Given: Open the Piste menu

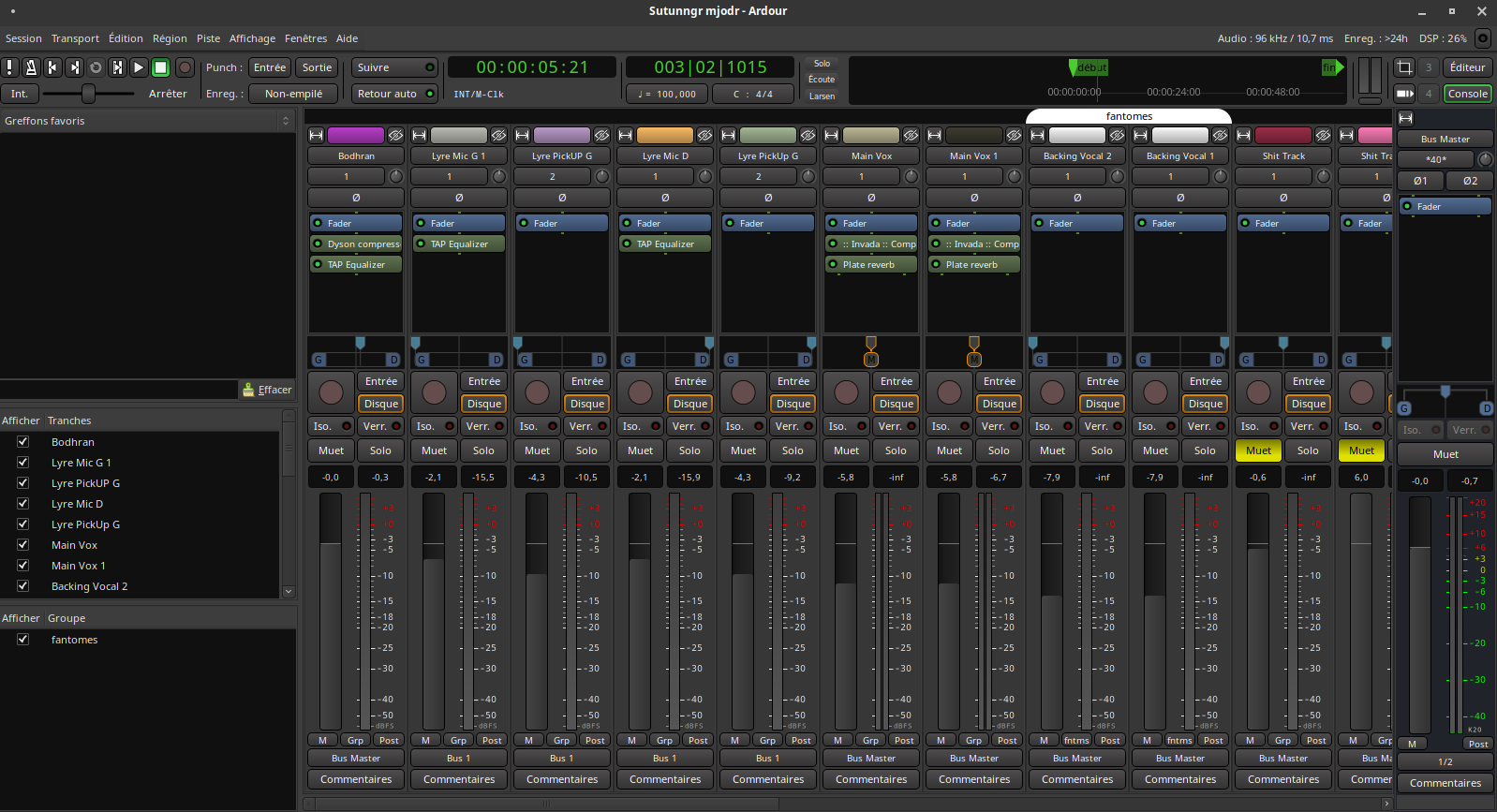Looking at the screenshot, I should click(x=208, y=38).
